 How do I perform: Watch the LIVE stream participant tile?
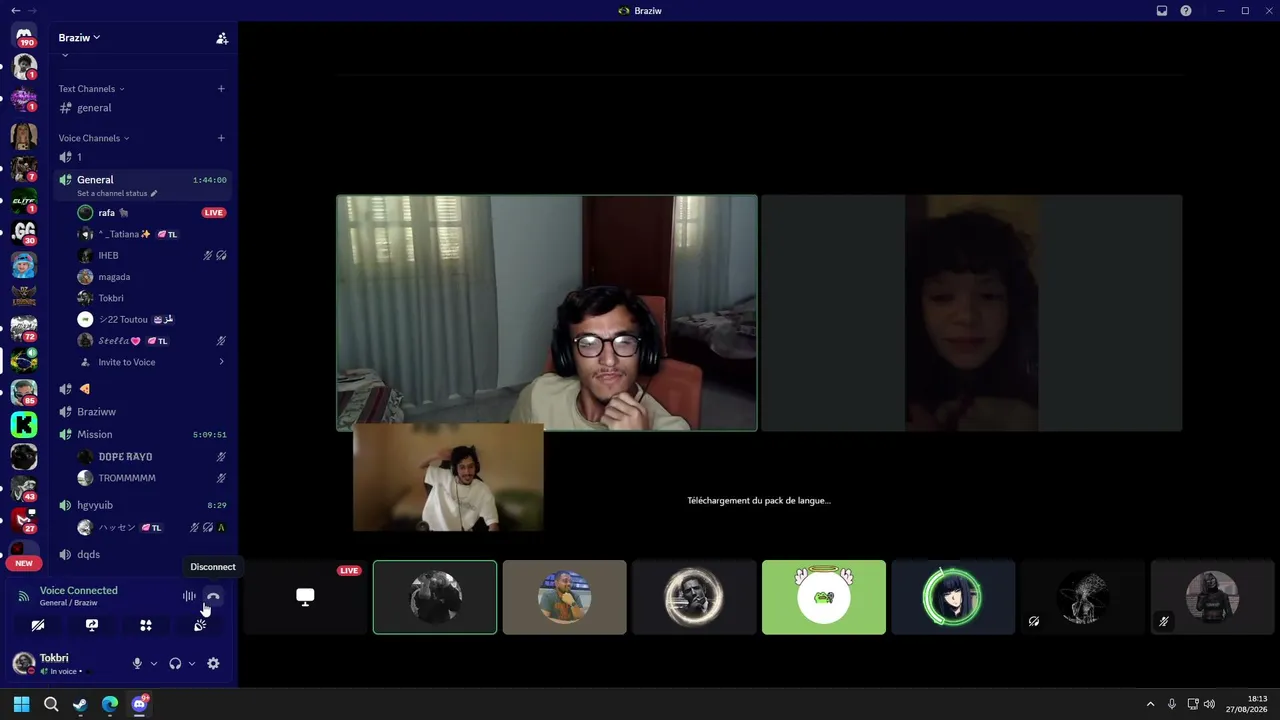305,597
